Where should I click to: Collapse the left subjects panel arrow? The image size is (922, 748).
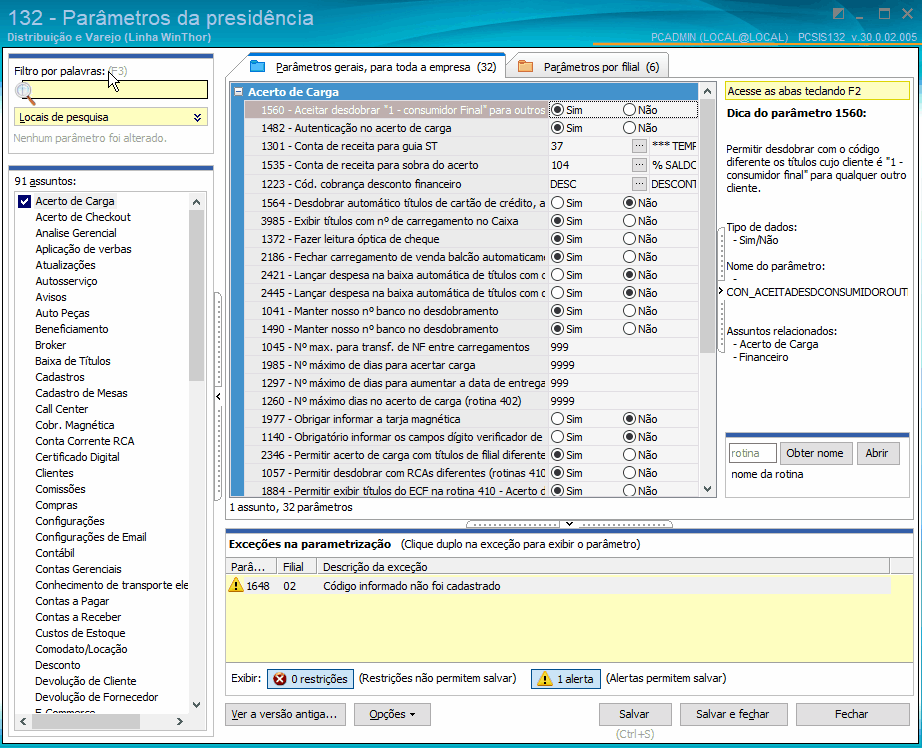218,396
